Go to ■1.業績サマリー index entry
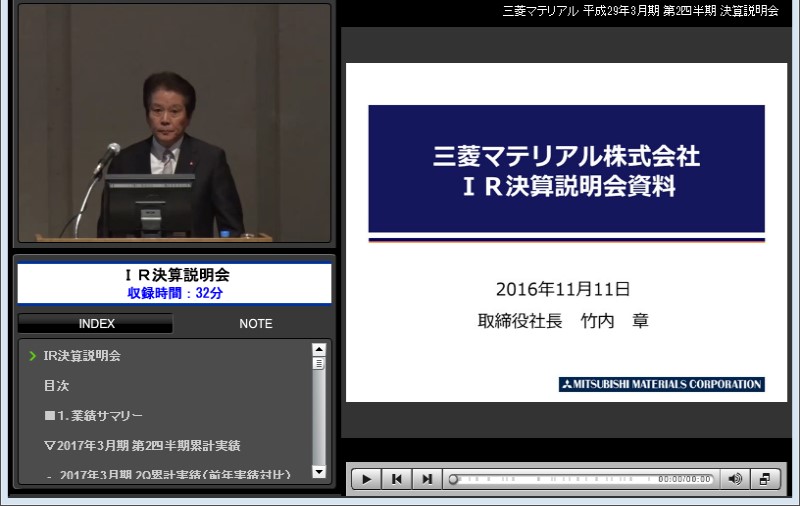This screenshot has height=506, width=800. tap(93, 416)
